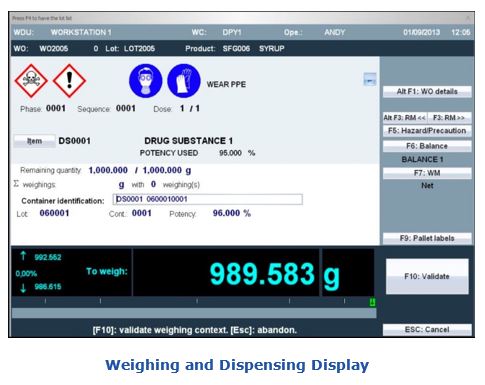Click the lower tolerance arrow 986.615
The height and width of the screenshot is (385, 485).
point(23,288)
